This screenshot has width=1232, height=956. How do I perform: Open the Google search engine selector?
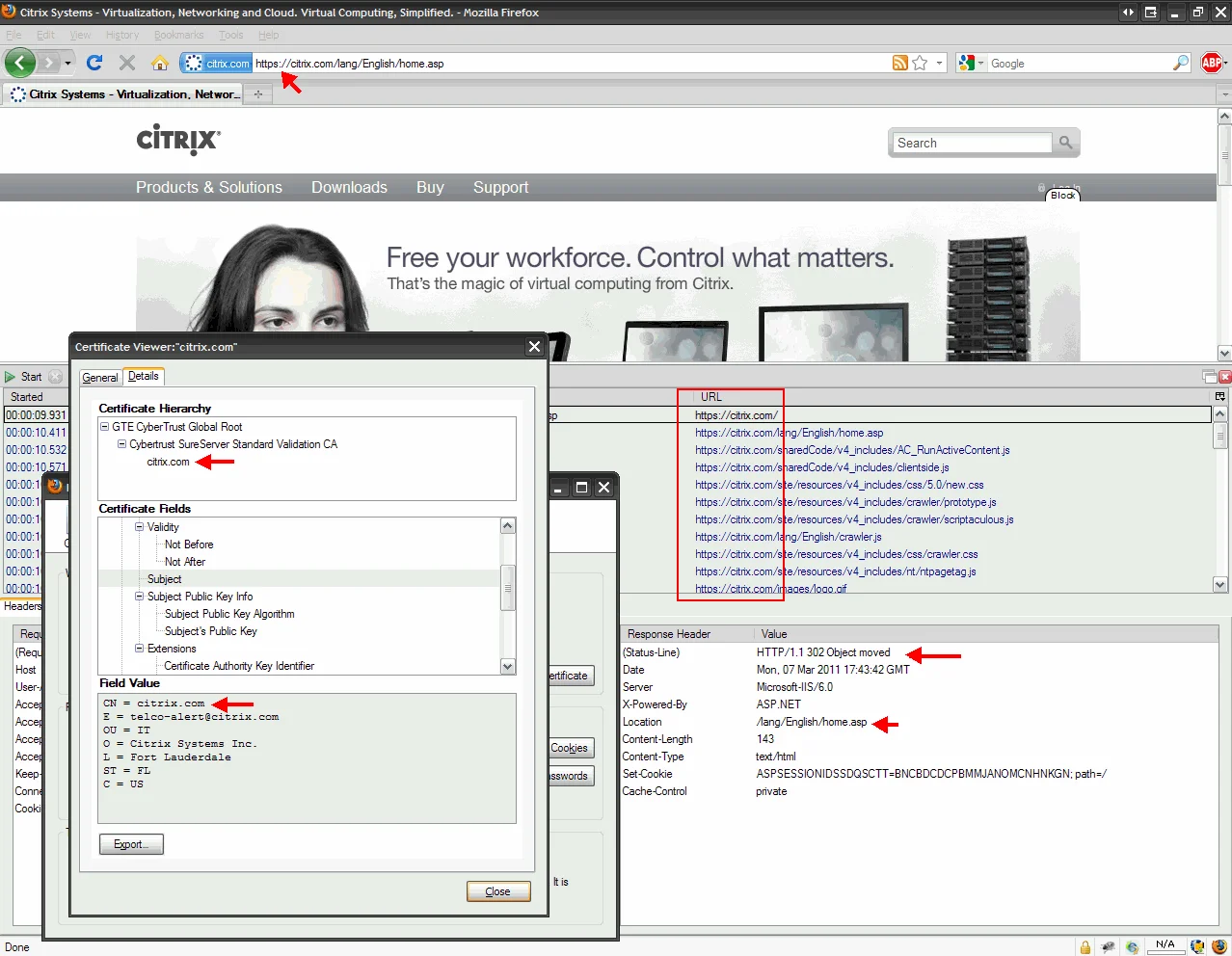pyautogui.click(x=972, y=64)
